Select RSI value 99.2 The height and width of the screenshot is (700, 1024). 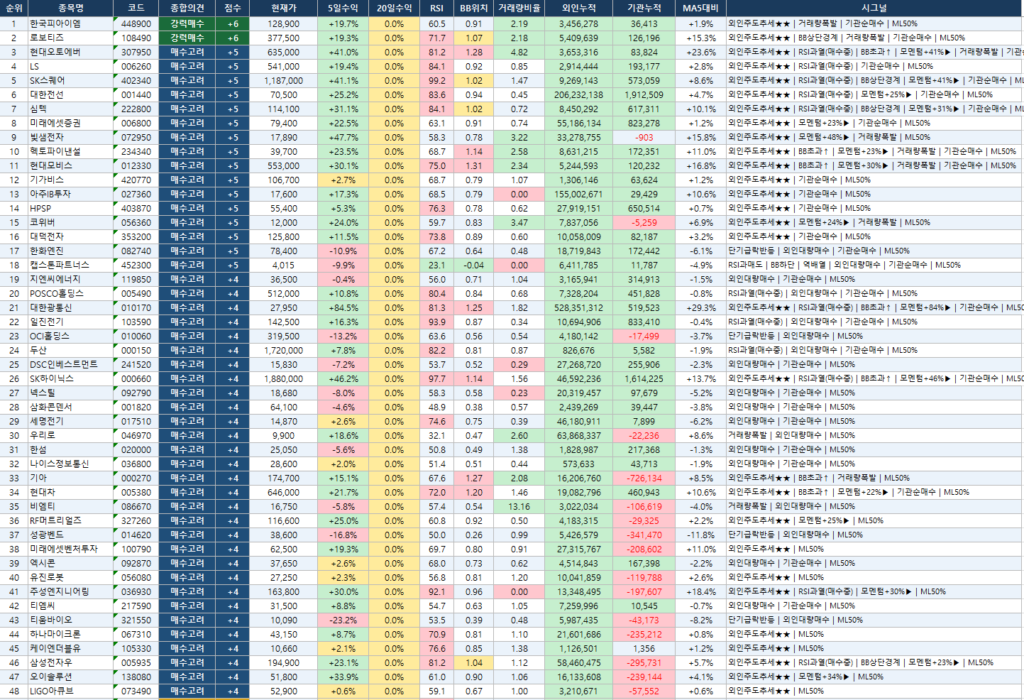click(x=436, y=80)
